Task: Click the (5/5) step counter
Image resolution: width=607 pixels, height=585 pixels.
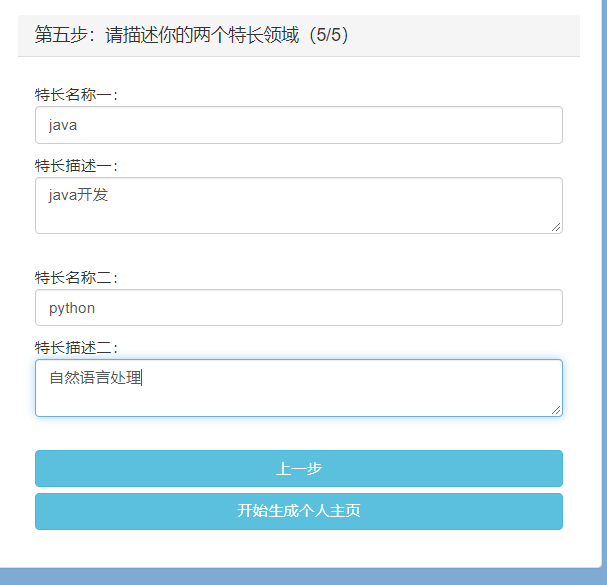Action: [x=328, y=35]
